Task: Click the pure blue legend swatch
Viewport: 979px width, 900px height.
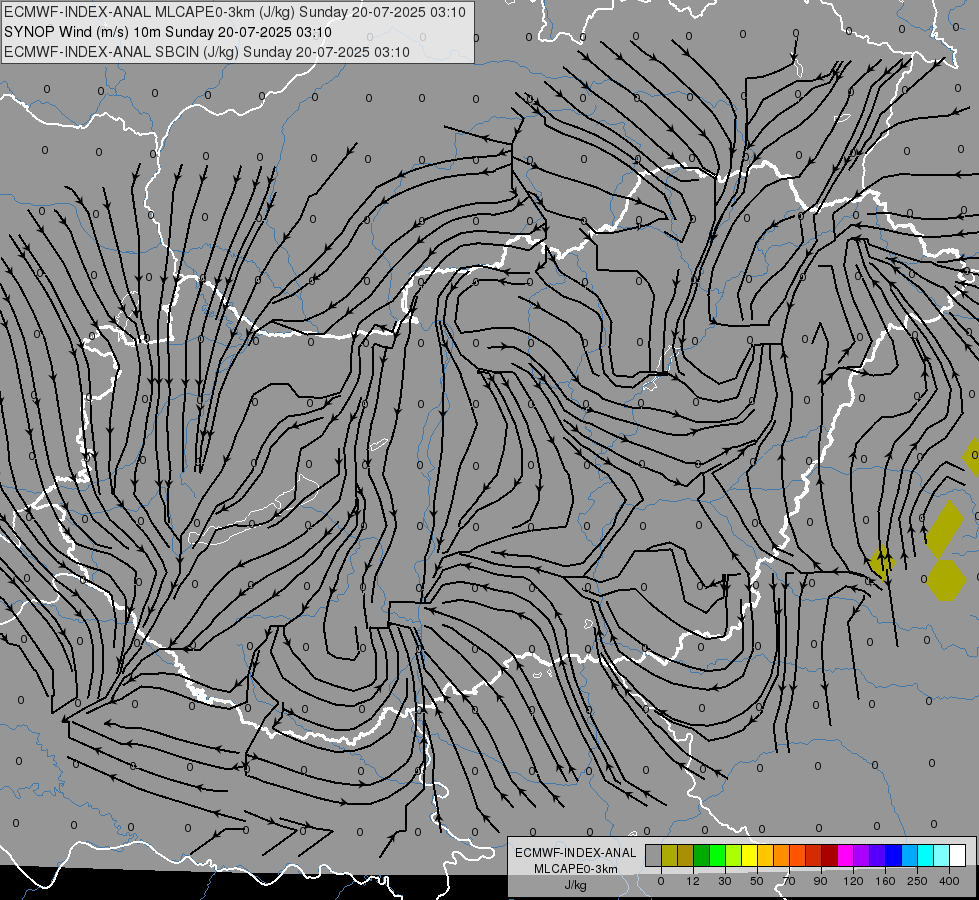Action: [893, 855]
